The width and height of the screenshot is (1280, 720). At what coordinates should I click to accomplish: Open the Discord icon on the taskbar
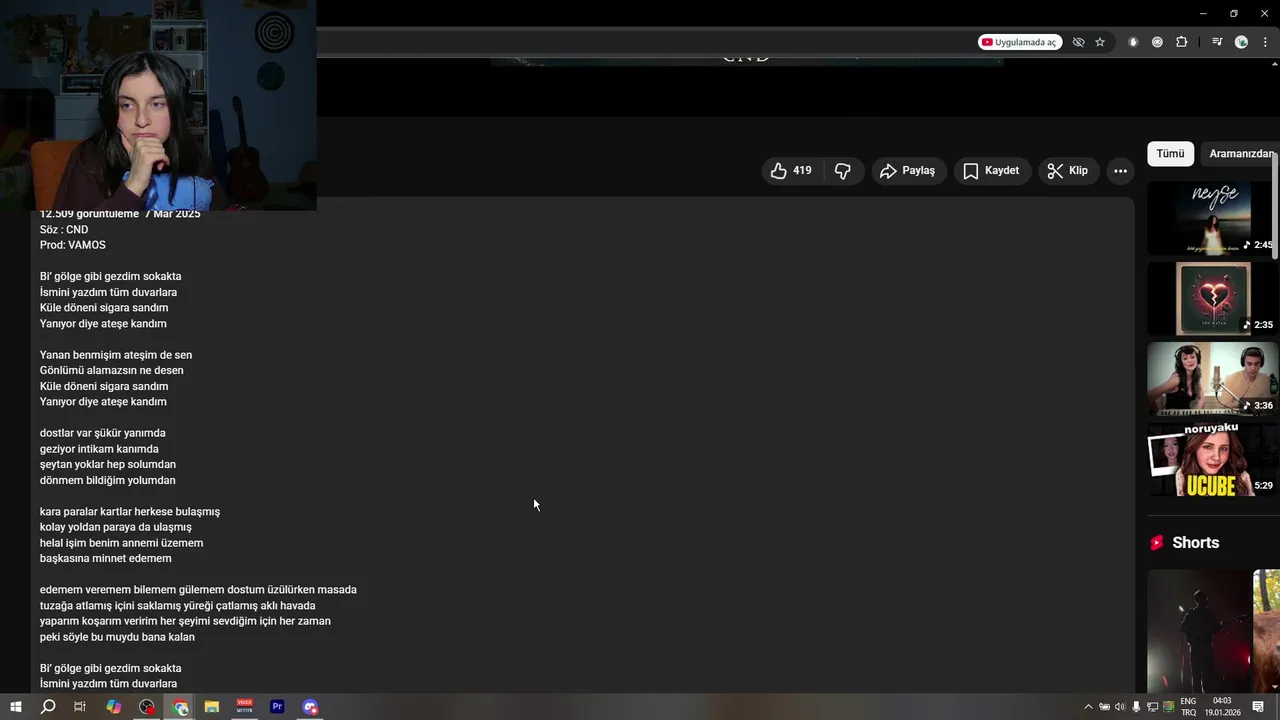(x=310, y=707)
